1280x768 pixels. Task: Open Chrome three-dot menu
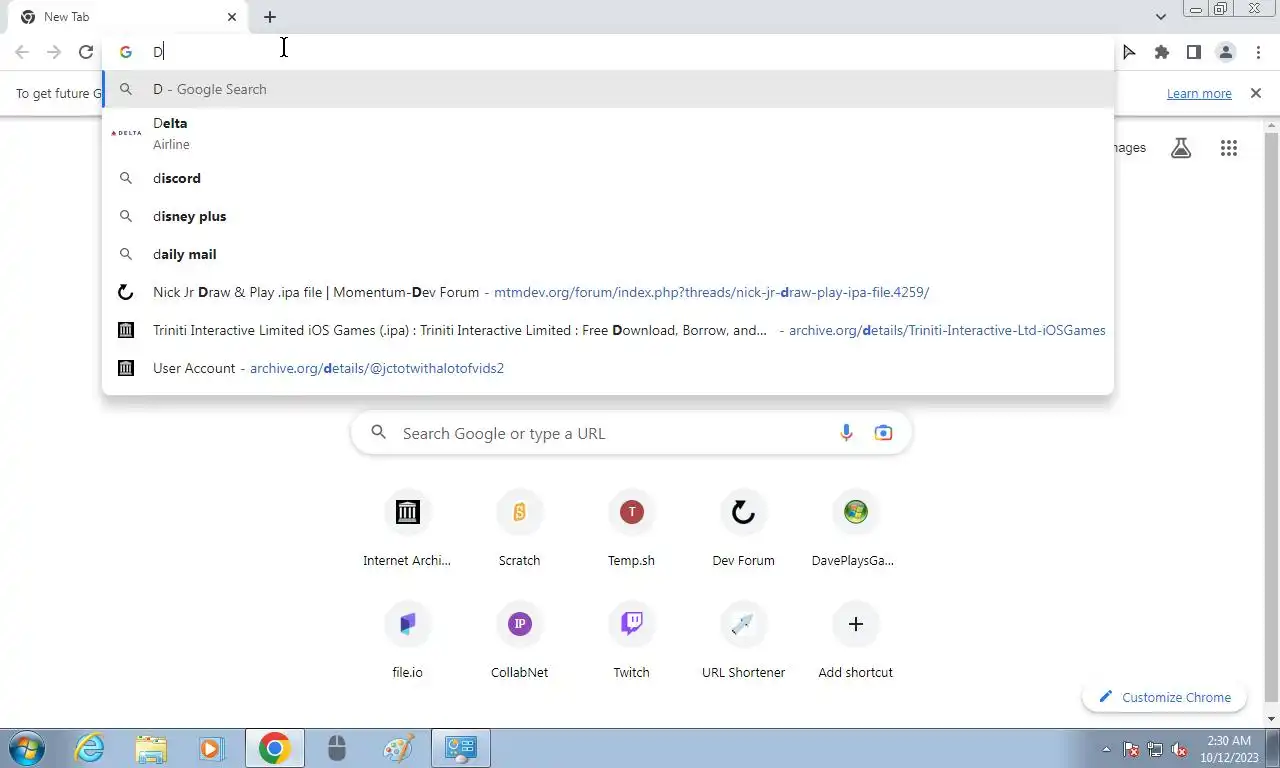(x=1258, y=52)
